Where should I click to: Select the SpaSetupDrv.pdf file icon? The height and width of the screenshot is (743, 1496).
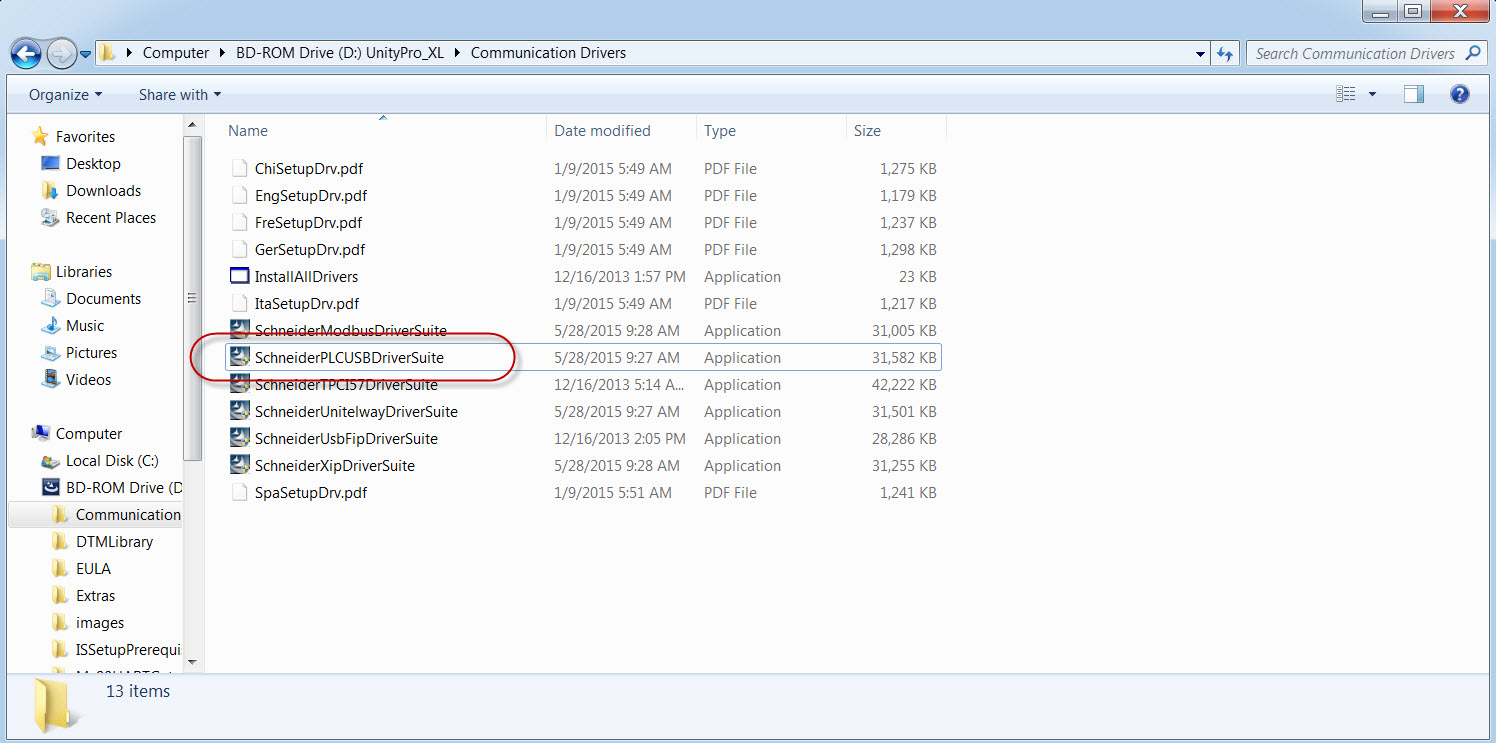239,492
